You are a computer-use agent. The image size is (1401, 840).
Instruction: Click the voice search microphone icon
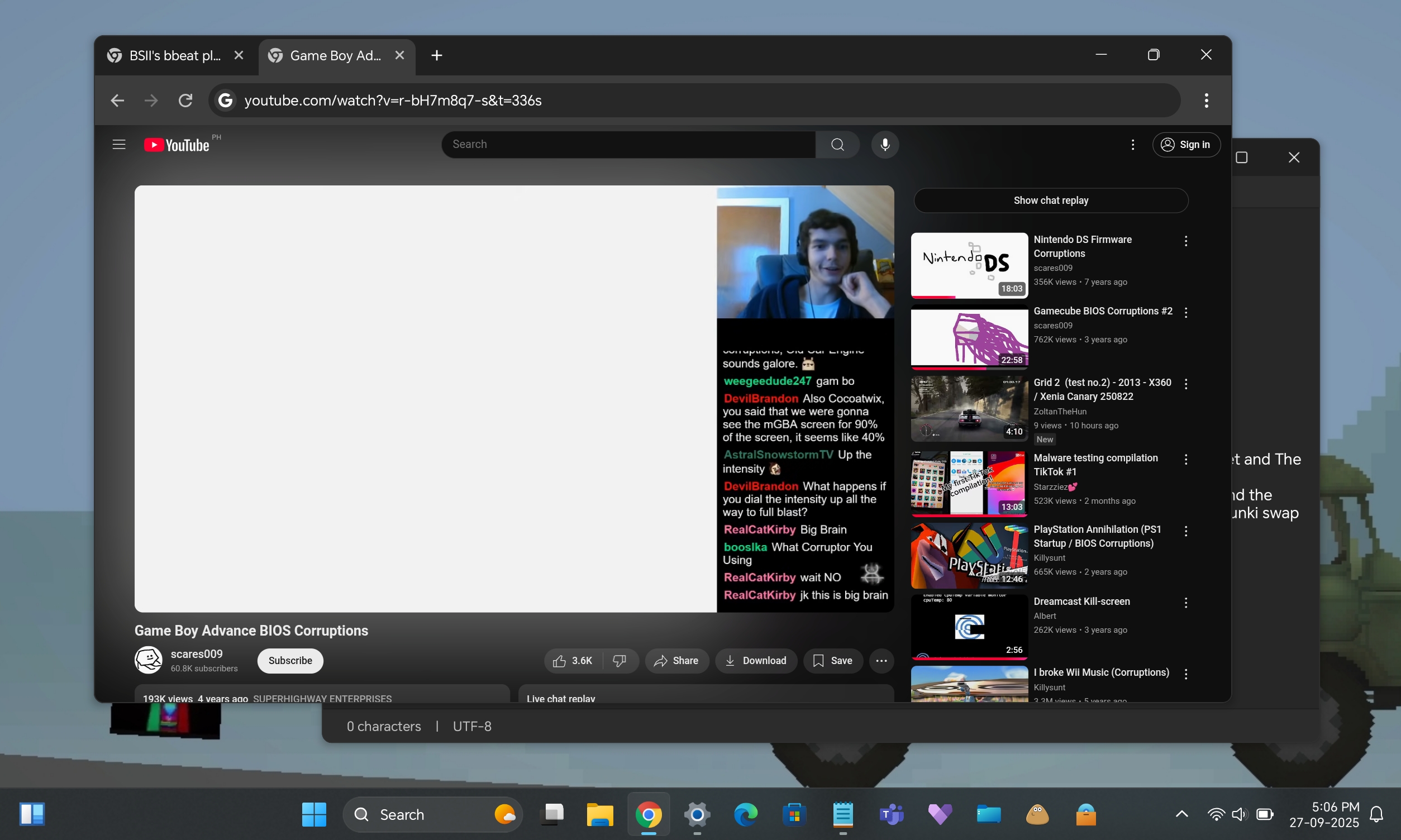pyautogui.click(x=885, y=144)
